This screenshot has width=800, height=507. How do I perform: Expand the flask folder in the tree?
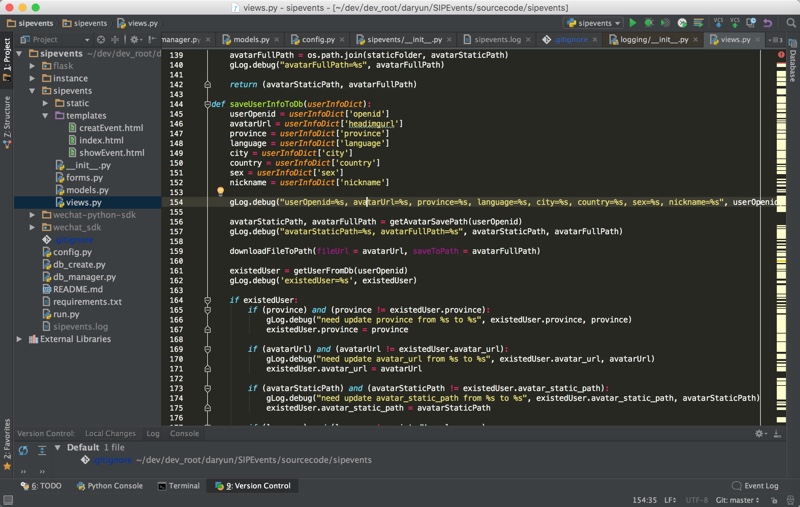coord(32,66)
